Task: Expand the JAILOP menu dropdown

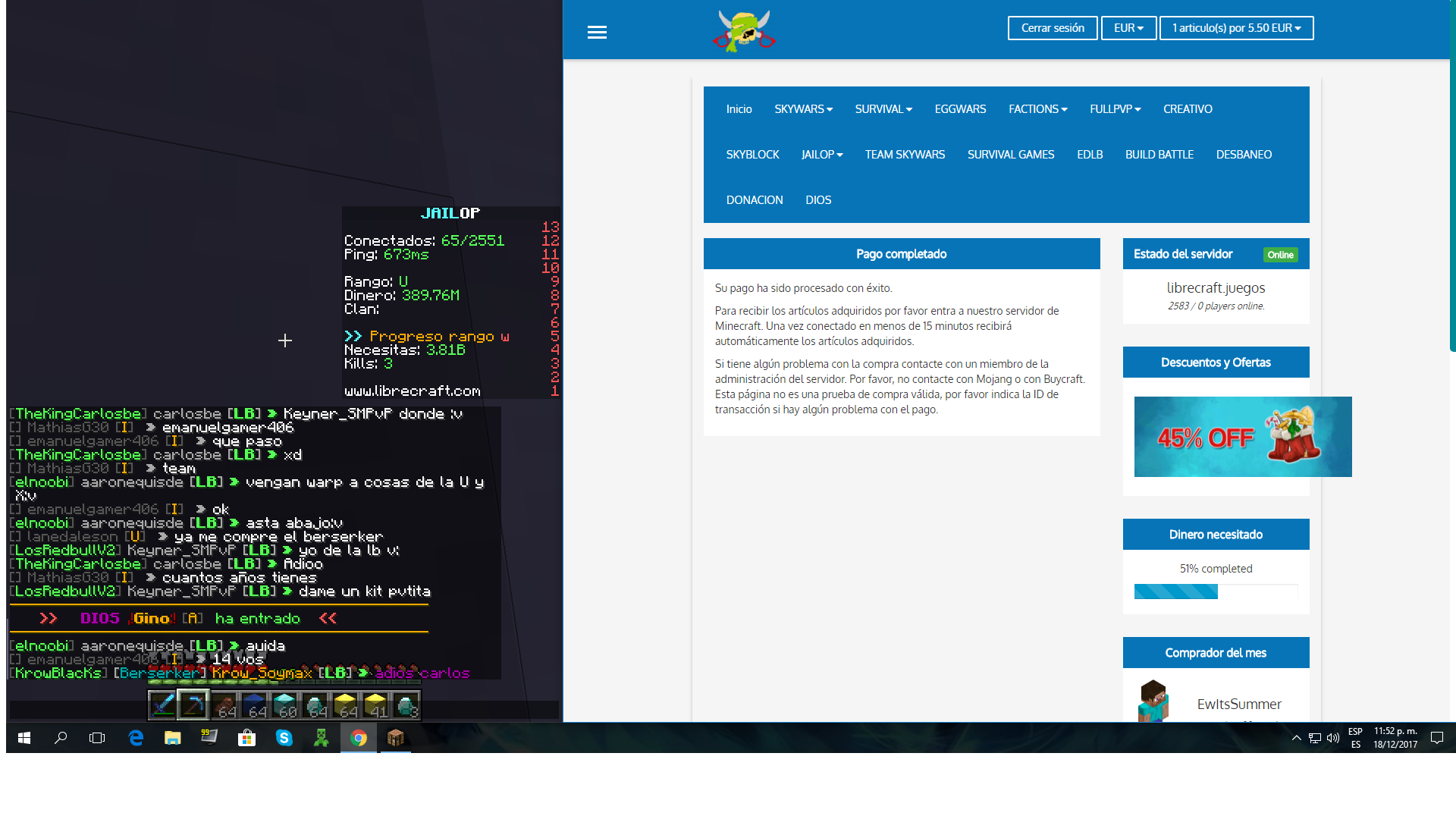Action: (822, 155)
